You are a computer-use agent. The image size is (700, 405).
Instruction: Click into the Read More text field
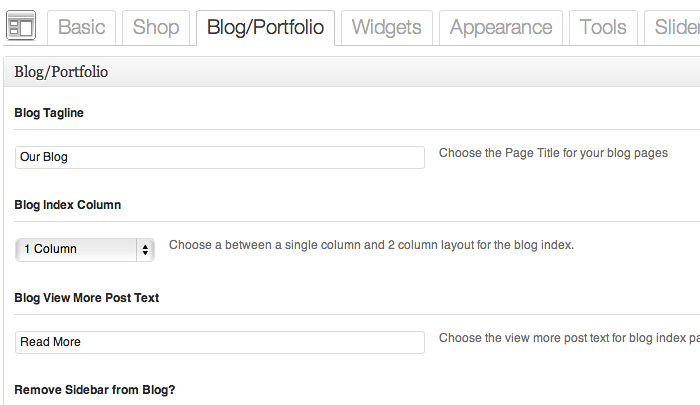point(220,342)
